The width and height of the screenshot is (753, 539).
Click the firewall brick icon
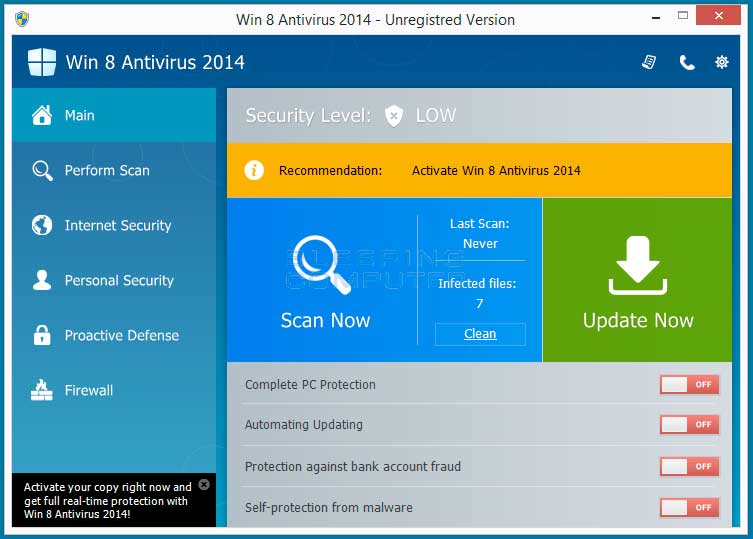tap(42, 390)
